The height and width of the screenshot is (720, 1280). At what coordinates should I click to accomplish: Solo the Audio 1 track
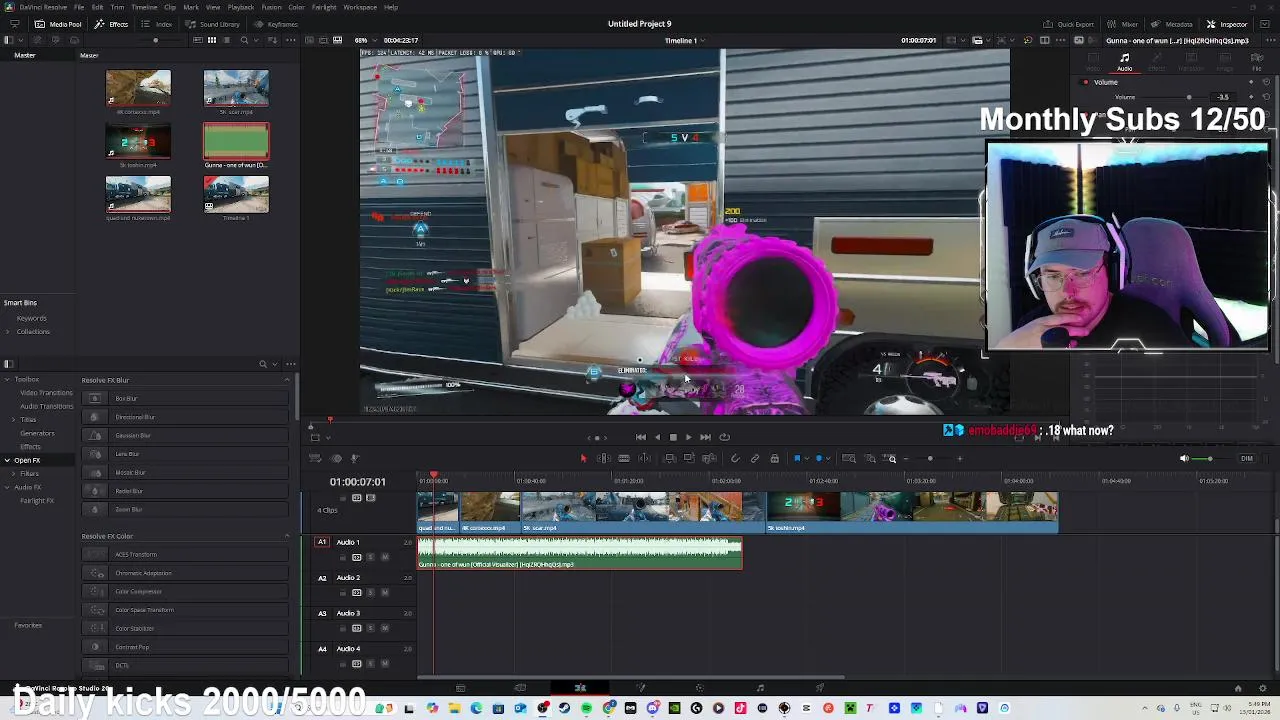tap(370, 557)
